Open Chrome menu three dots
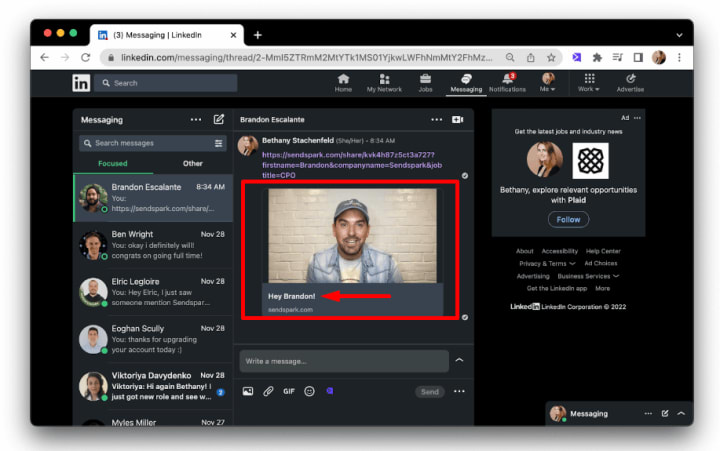720x451 pixels. click(679, 57)
